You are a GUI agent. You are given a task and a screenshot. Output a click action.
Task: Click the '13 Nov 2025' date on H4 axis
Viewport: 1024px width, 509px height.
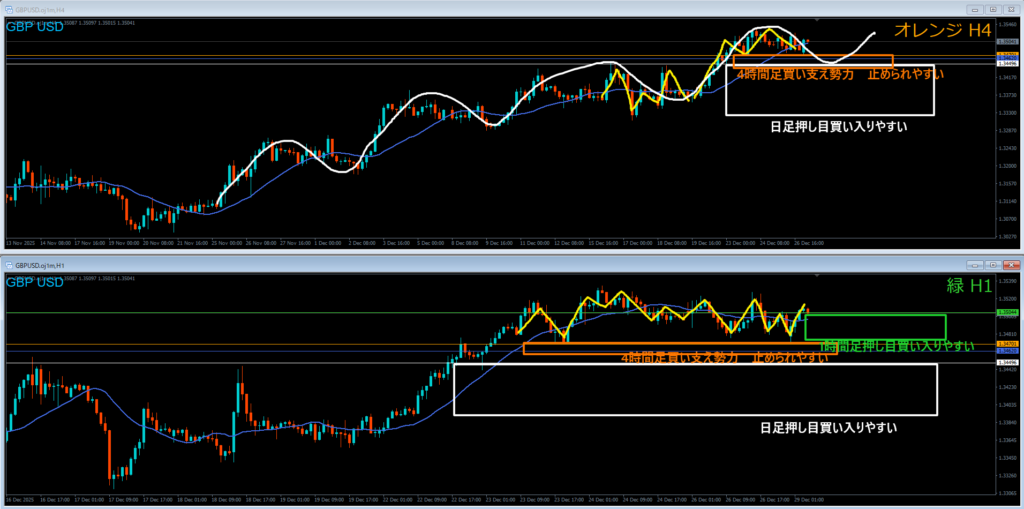pyautogui.click(x=21, y=242)
